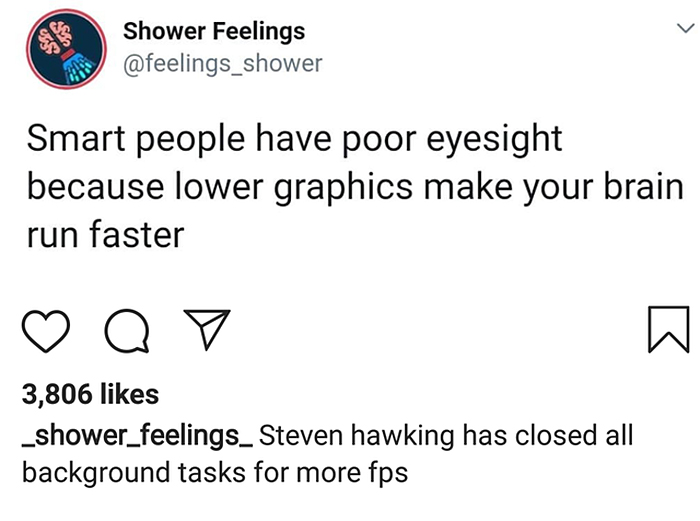View the 3,806 likes list
700x521 pixels.
(90, 395)
